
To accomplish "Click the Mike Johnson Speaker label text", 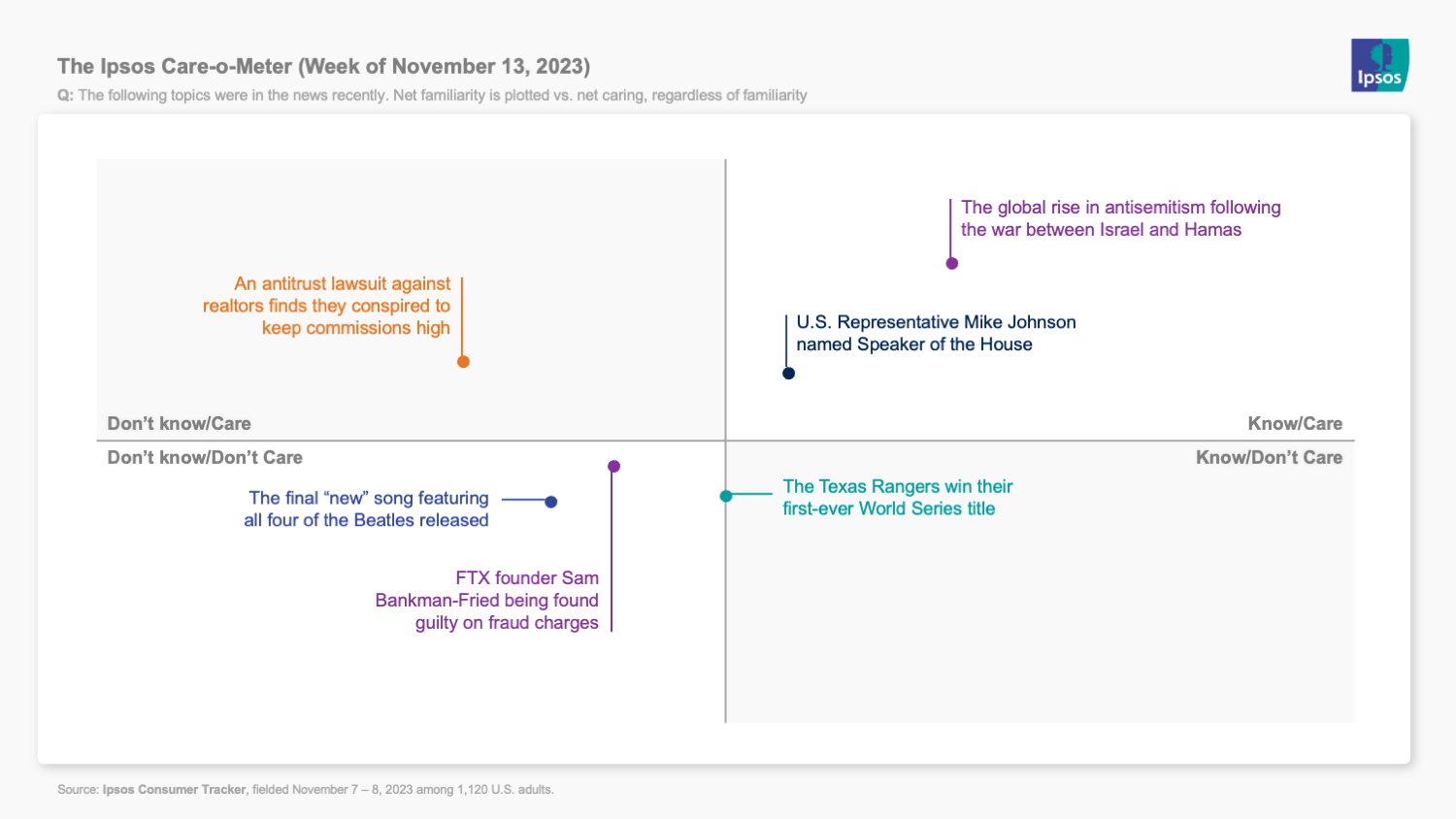I will point(936,333).
